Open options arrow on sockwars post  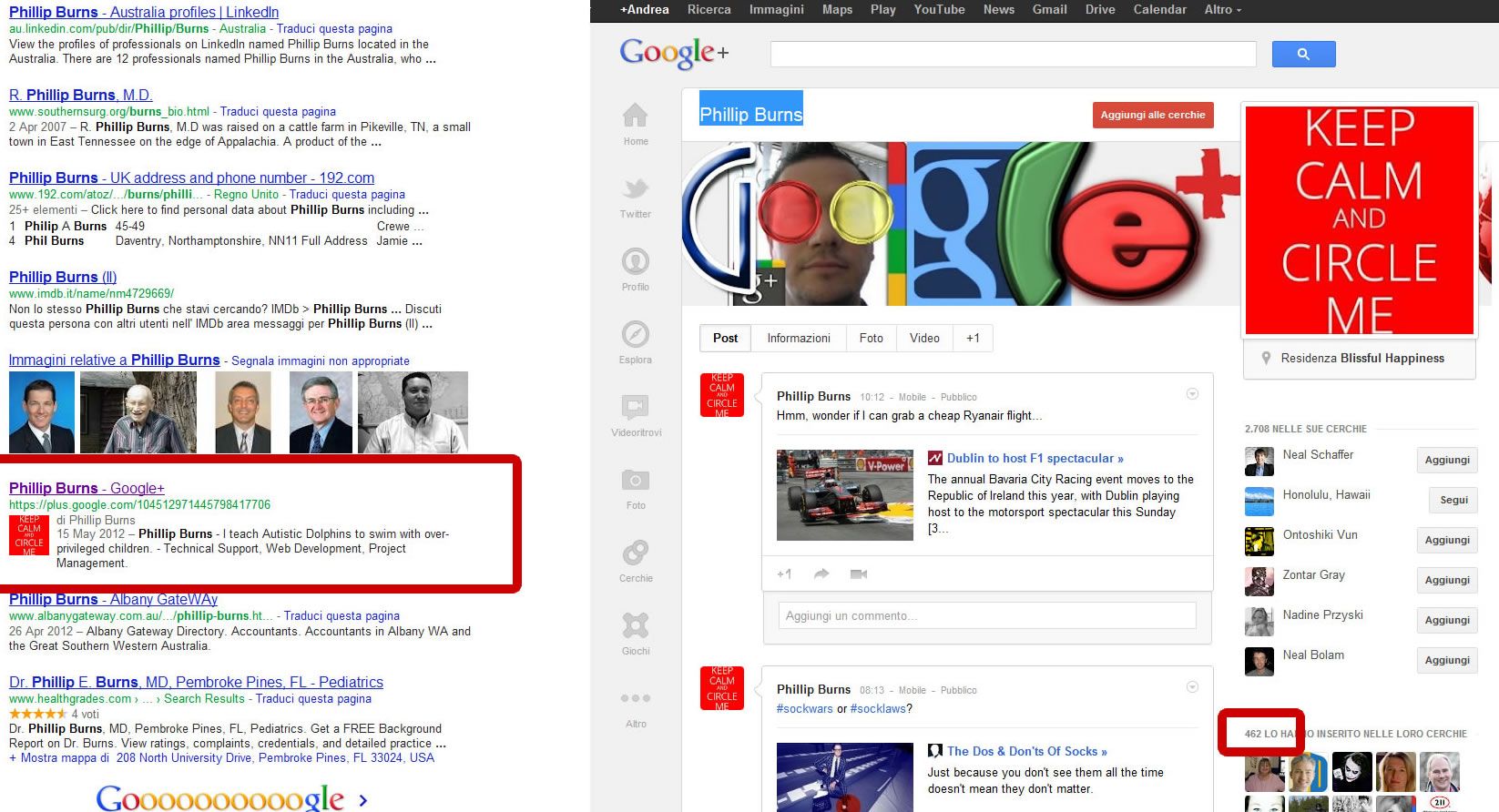[x=1192, y=687]
